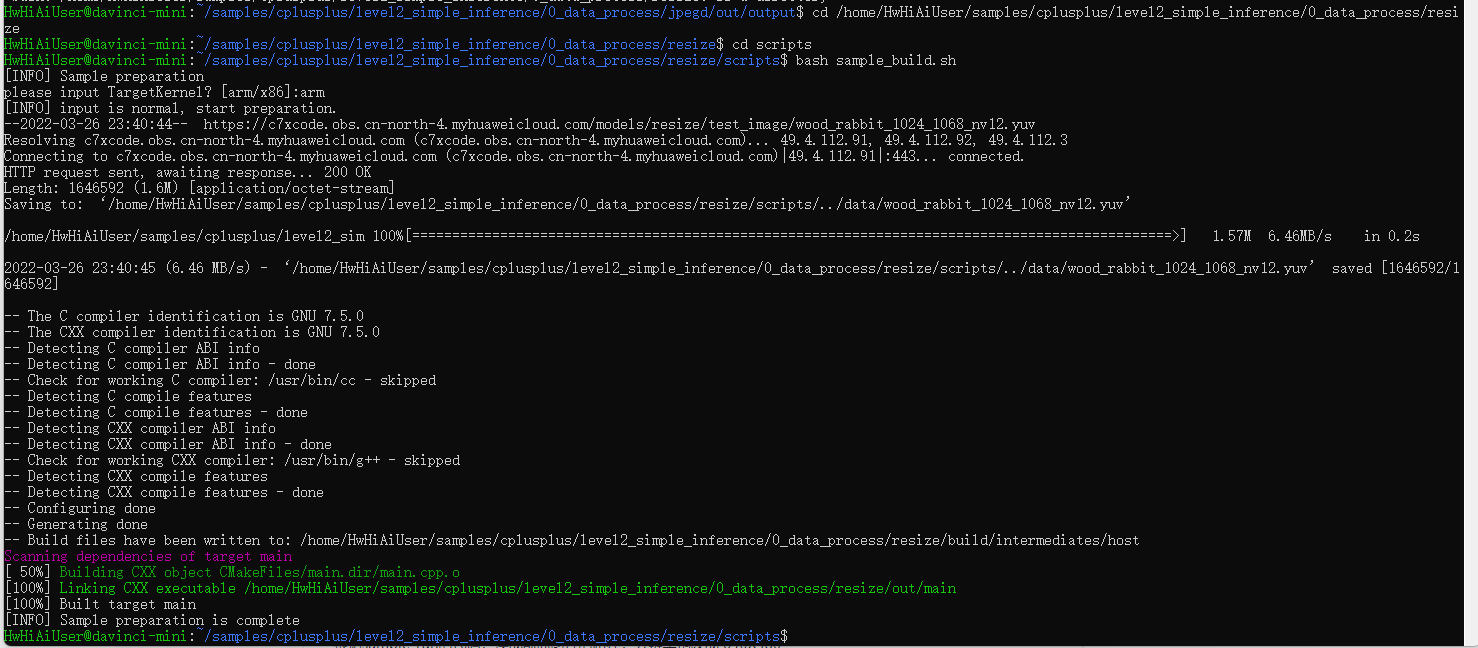Select the 'input is normal, start preparation' line

point(170,109)
